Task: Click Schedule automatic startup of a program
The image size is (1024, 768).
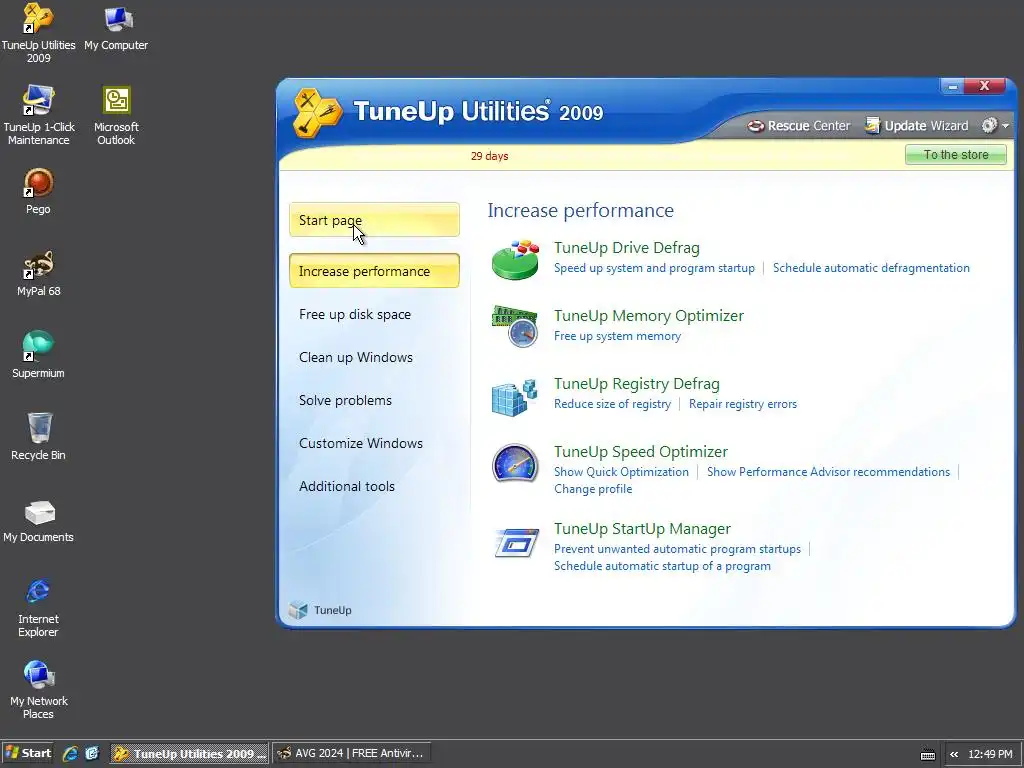Action: click(x=662, y=566)
